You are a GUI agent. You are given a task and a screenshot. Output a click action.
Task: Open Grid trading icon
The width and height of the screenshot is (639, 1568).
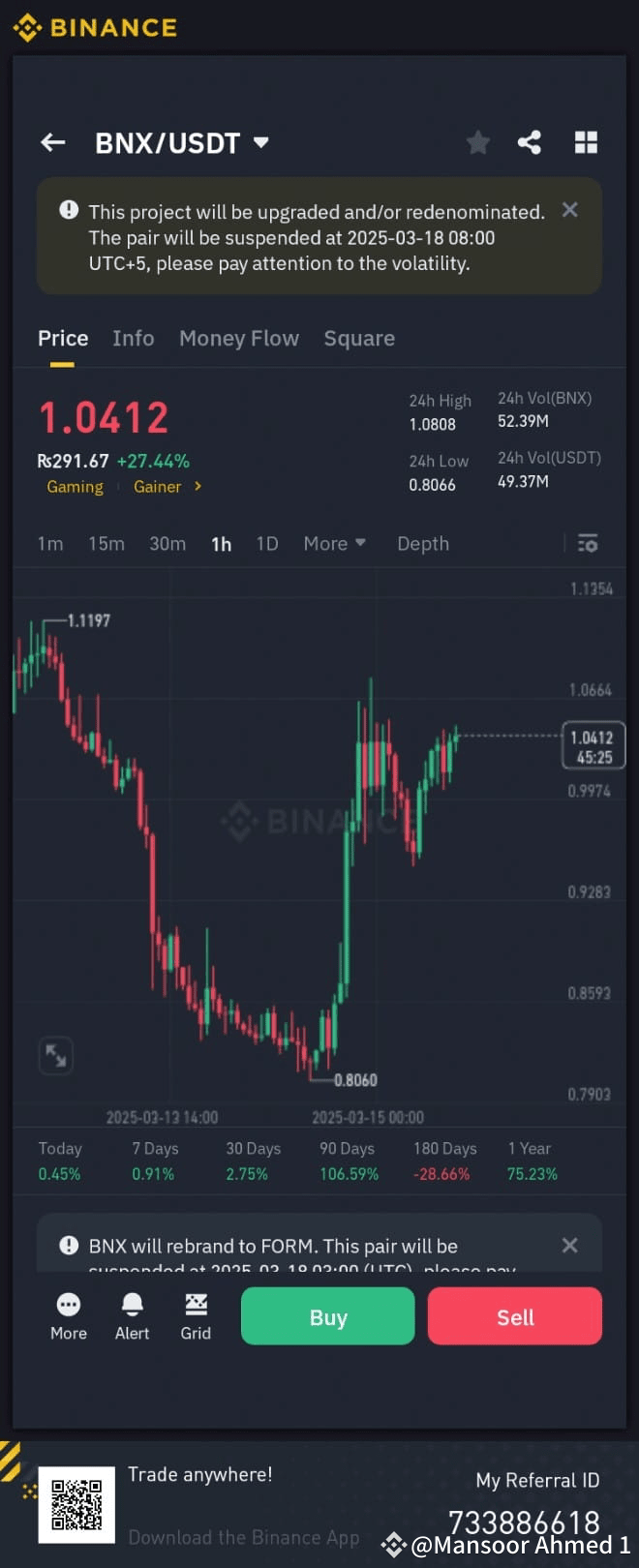[196, 1316]
